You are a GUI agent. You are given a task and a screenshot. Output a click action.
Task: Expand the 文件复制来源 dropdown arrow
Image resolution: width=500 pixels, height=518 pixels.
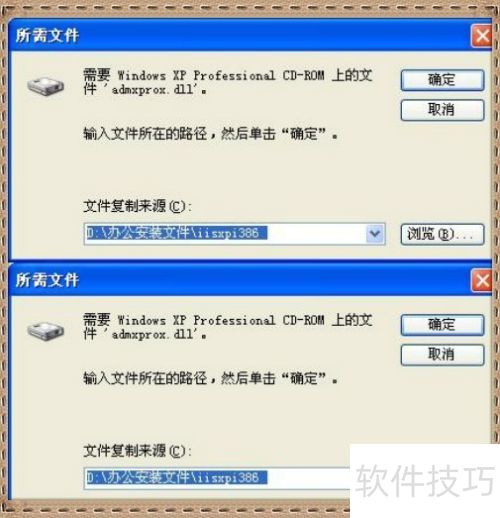click(375, 234)
